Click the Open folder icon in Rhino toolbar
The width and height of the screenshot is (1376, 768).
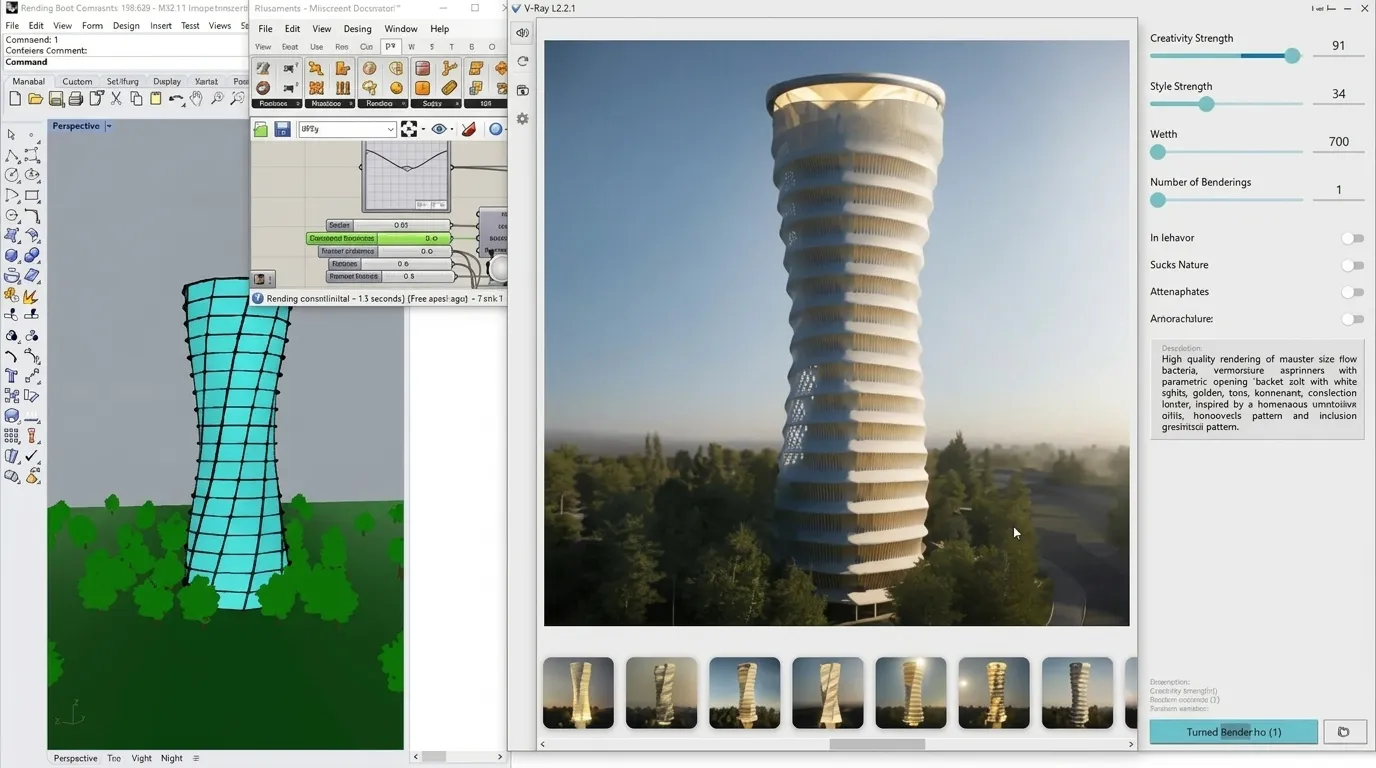click(x=35, y=99)
